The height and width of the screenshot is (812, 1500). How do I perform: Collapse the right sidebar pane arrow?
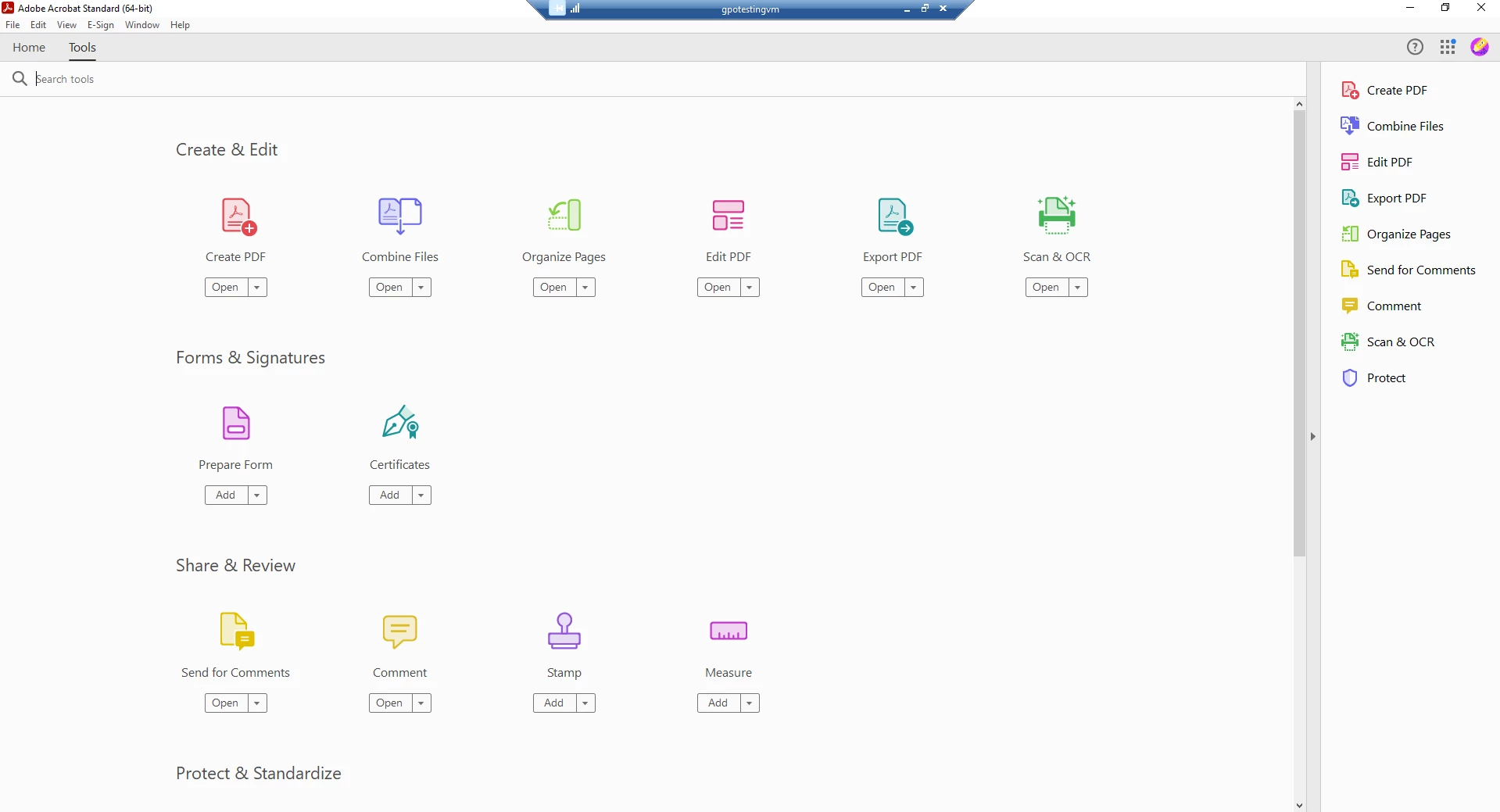coord(1313,437)
